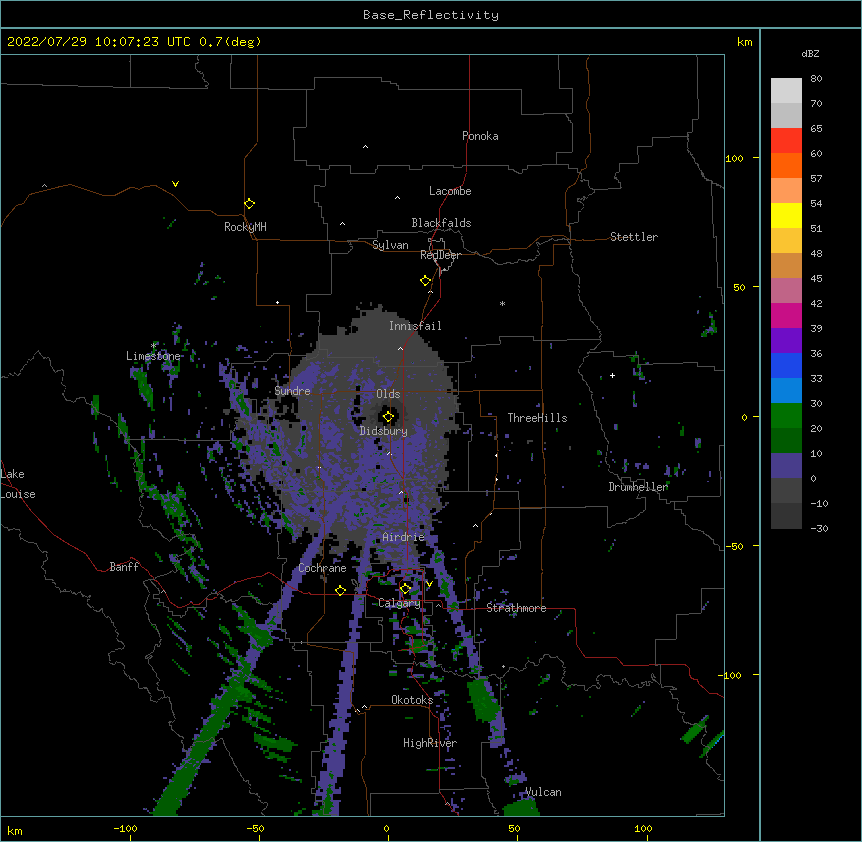Image resolution: width=862 pixels, height=842 pixels.
Task: Select the light gray 70-80 dBZ legend swatch
Action: pos(786,90)
